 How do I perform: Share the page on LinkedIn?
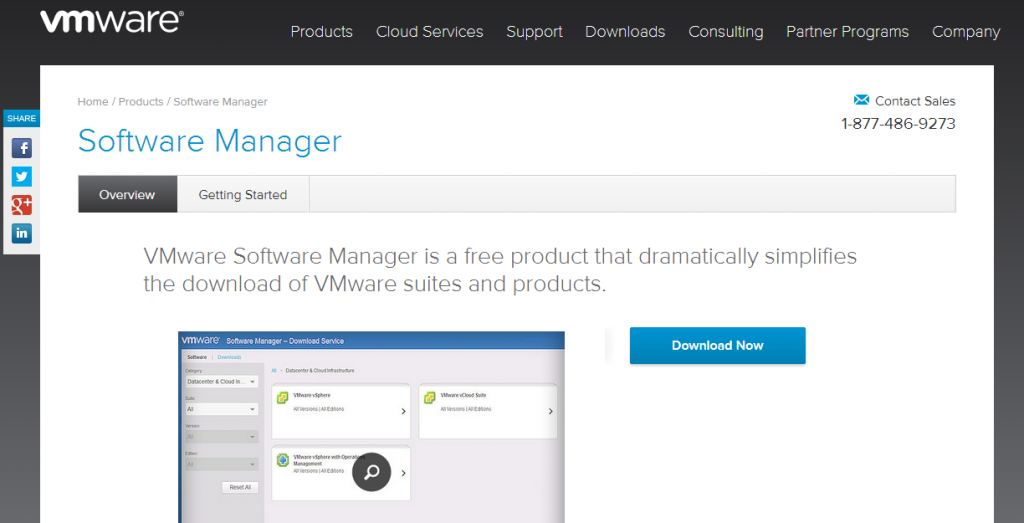[22, 233]
